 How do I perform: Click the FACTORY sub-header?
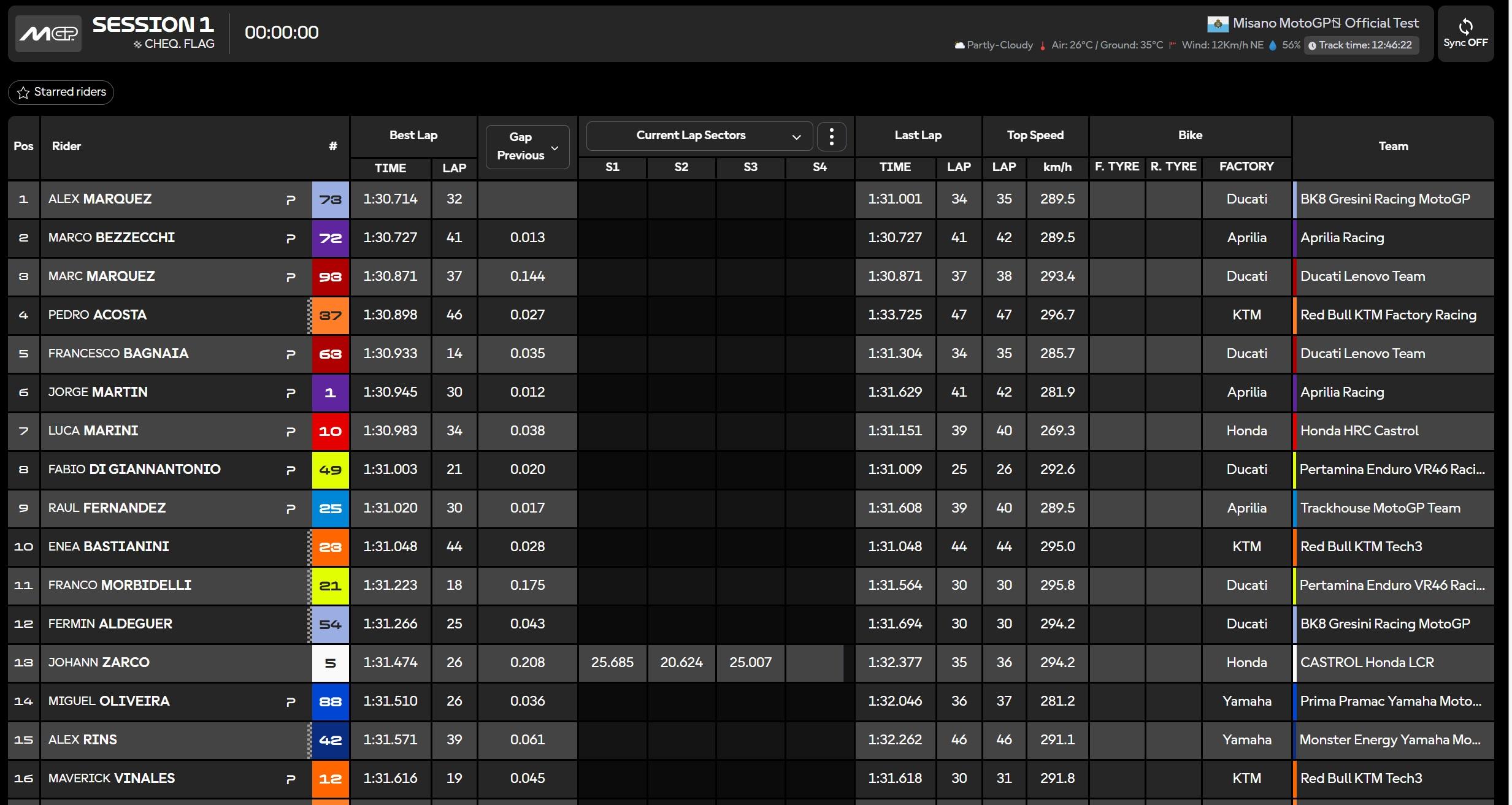(1246, 167)
